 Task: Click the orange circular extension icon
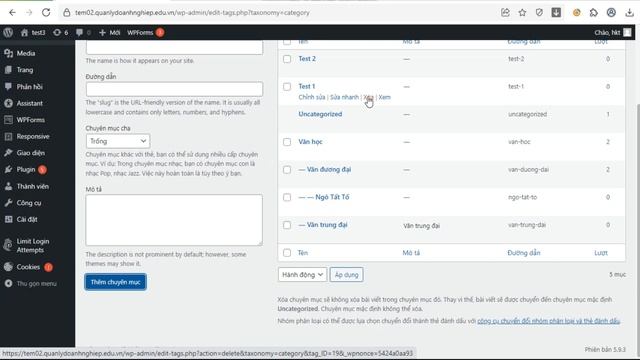click(x=576, y=13)
